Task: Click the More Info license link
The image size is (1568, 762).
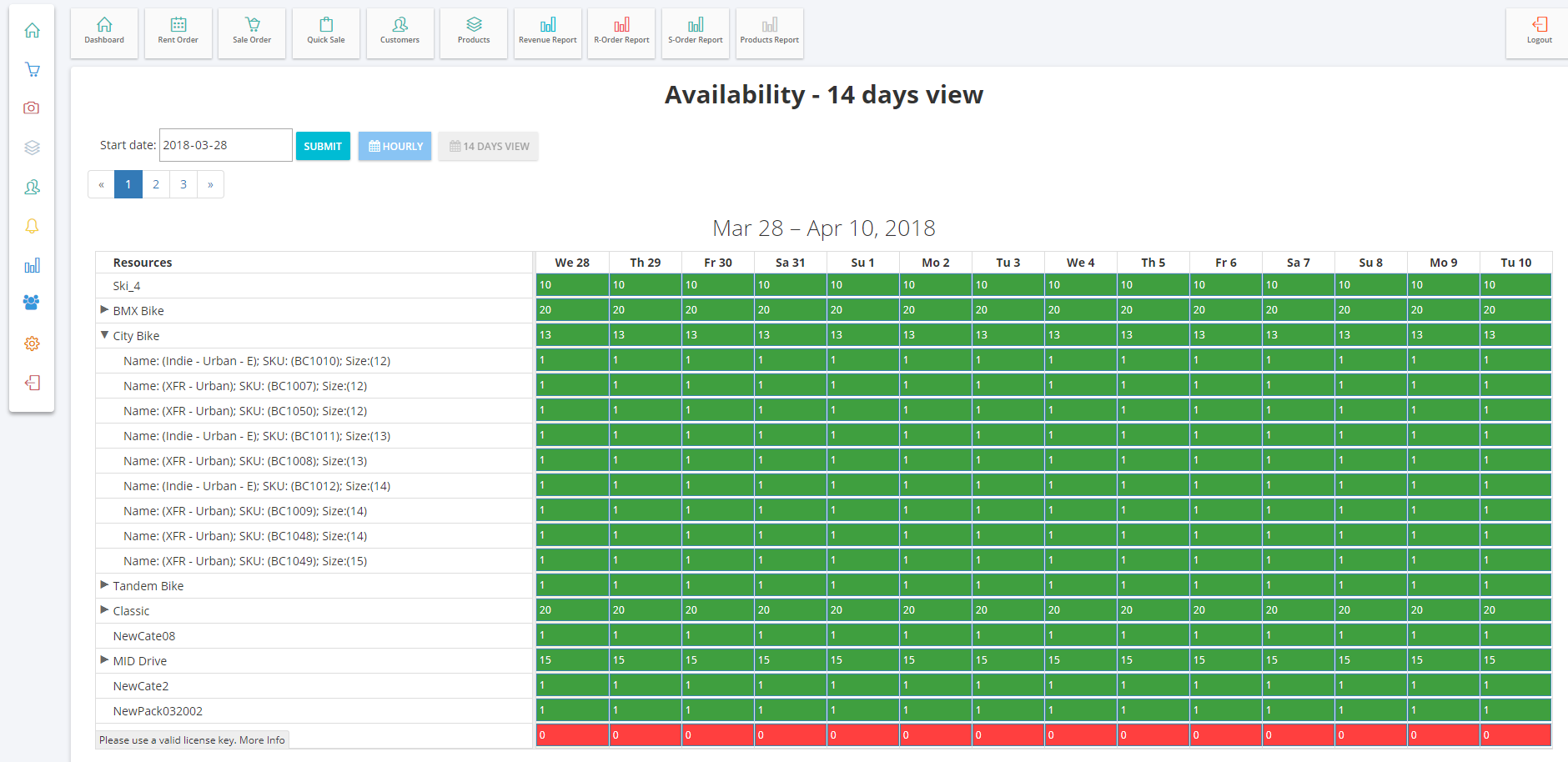Action: click(x=262, y=740)
